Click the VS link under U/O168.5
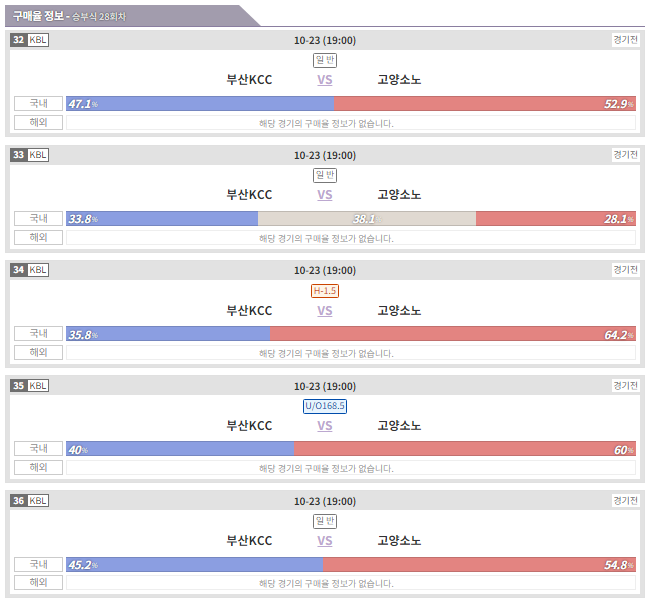The image size is (651, 608). (325, 426)
